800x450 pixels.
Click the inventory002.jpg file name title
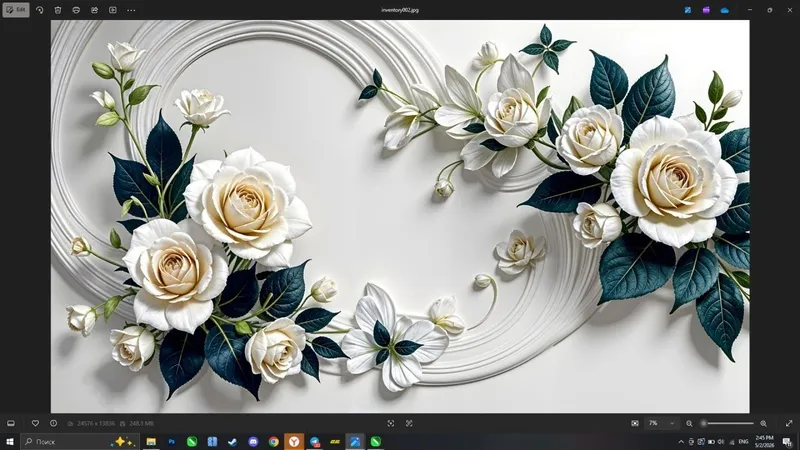400,10
